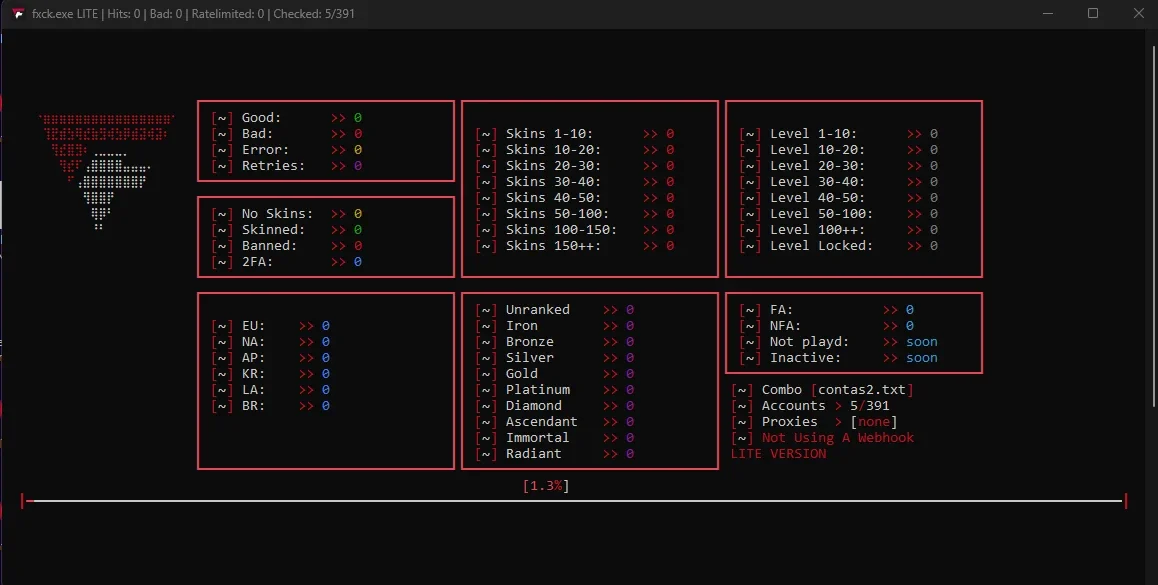Viewport: 1158px width, 585px height.
Task: Click the "Radiant" rank row
Action: tap(555, 454)
